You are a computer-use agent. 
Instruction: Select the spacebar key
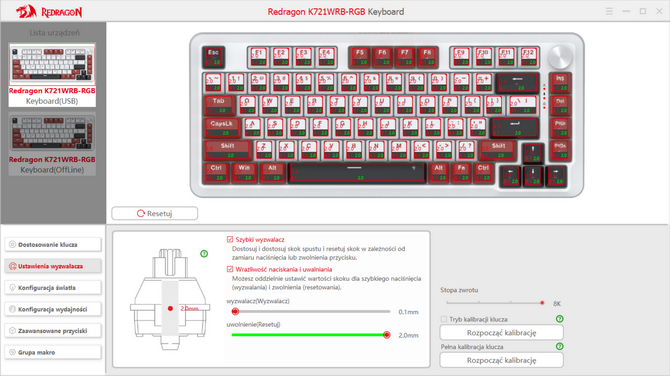357,173
